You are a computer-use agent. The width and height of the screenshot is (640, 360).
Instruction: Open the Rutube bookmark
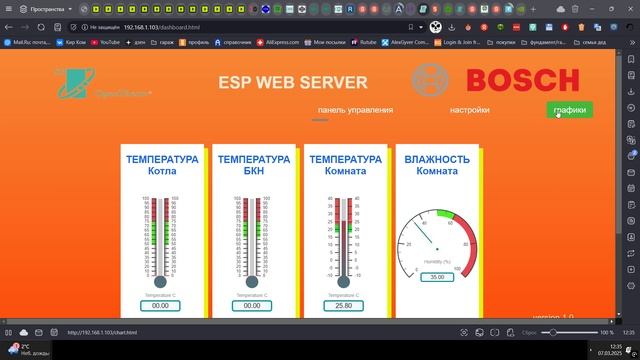tap(364, 42)
